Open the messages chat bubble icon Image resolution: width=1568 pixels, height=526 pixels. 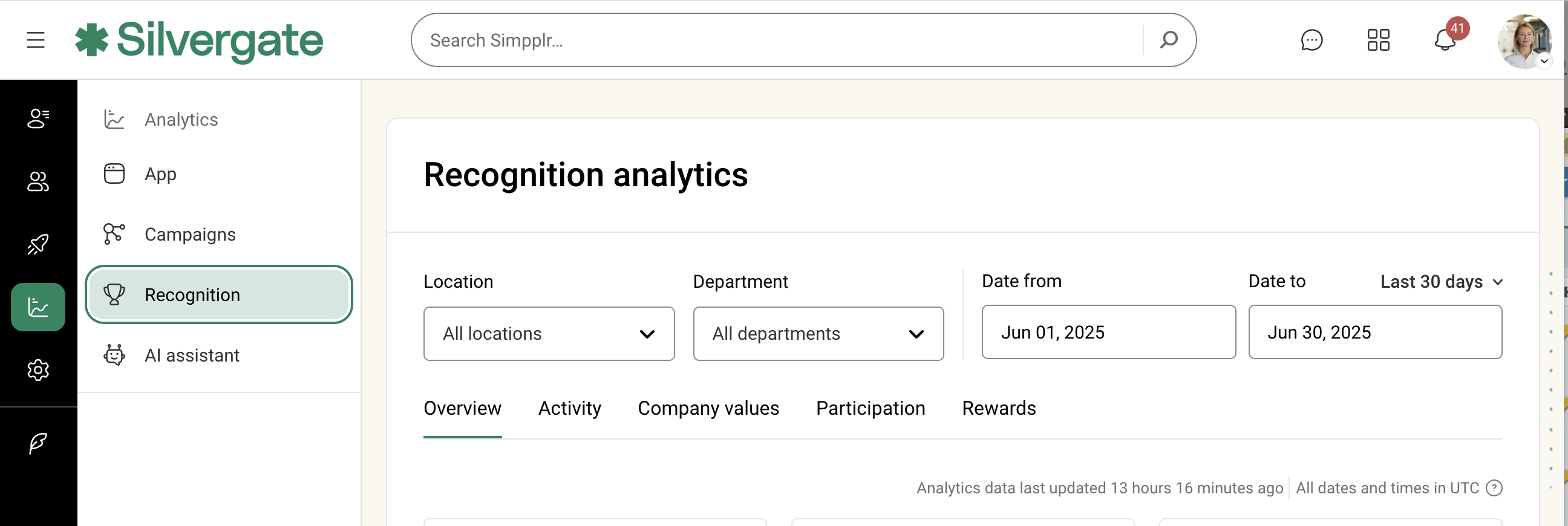coord(1311,40)
